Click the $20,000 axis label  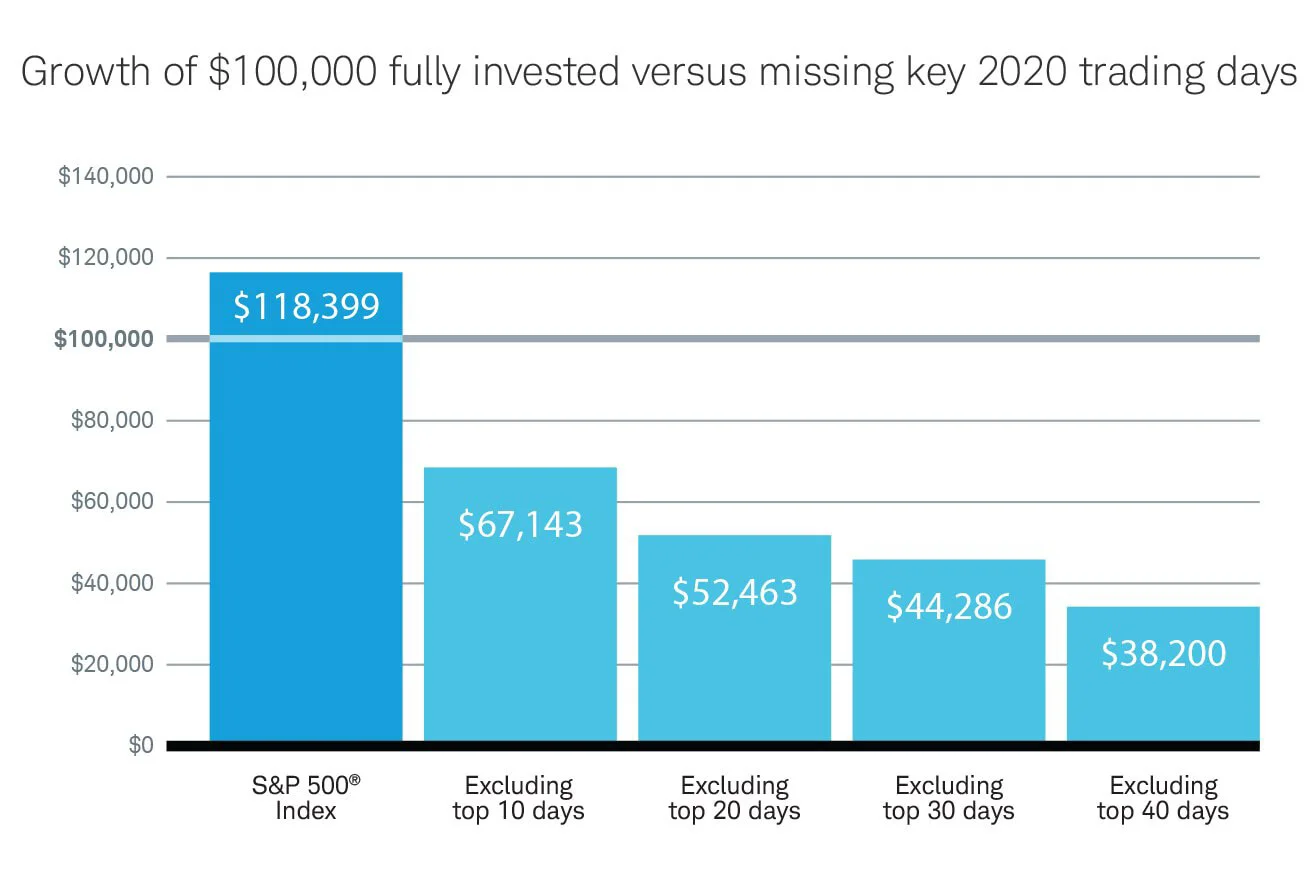(x=112, y=664)
